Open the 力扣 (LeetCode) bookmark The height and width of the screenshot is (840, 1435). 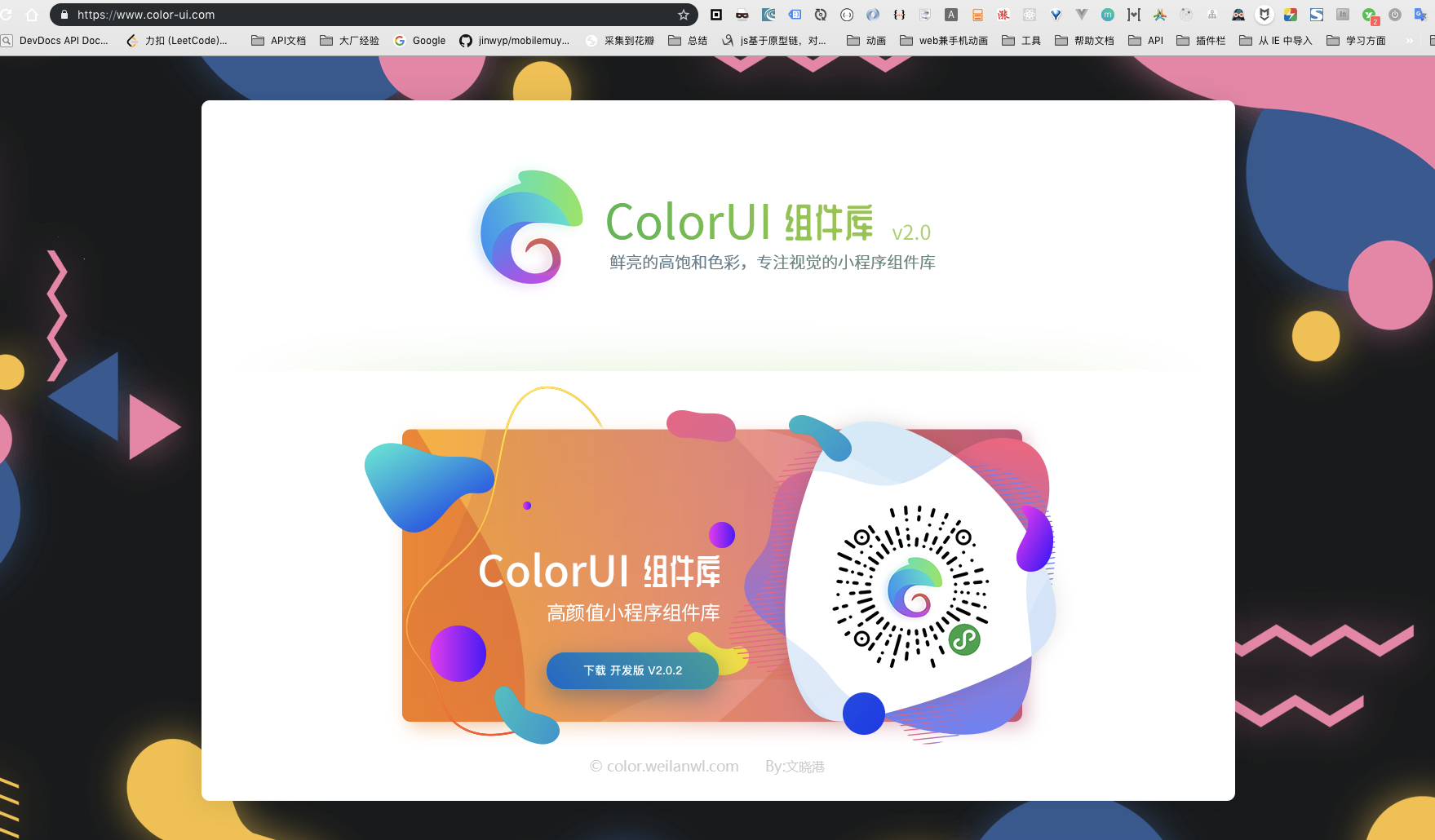tap(177, 41)
